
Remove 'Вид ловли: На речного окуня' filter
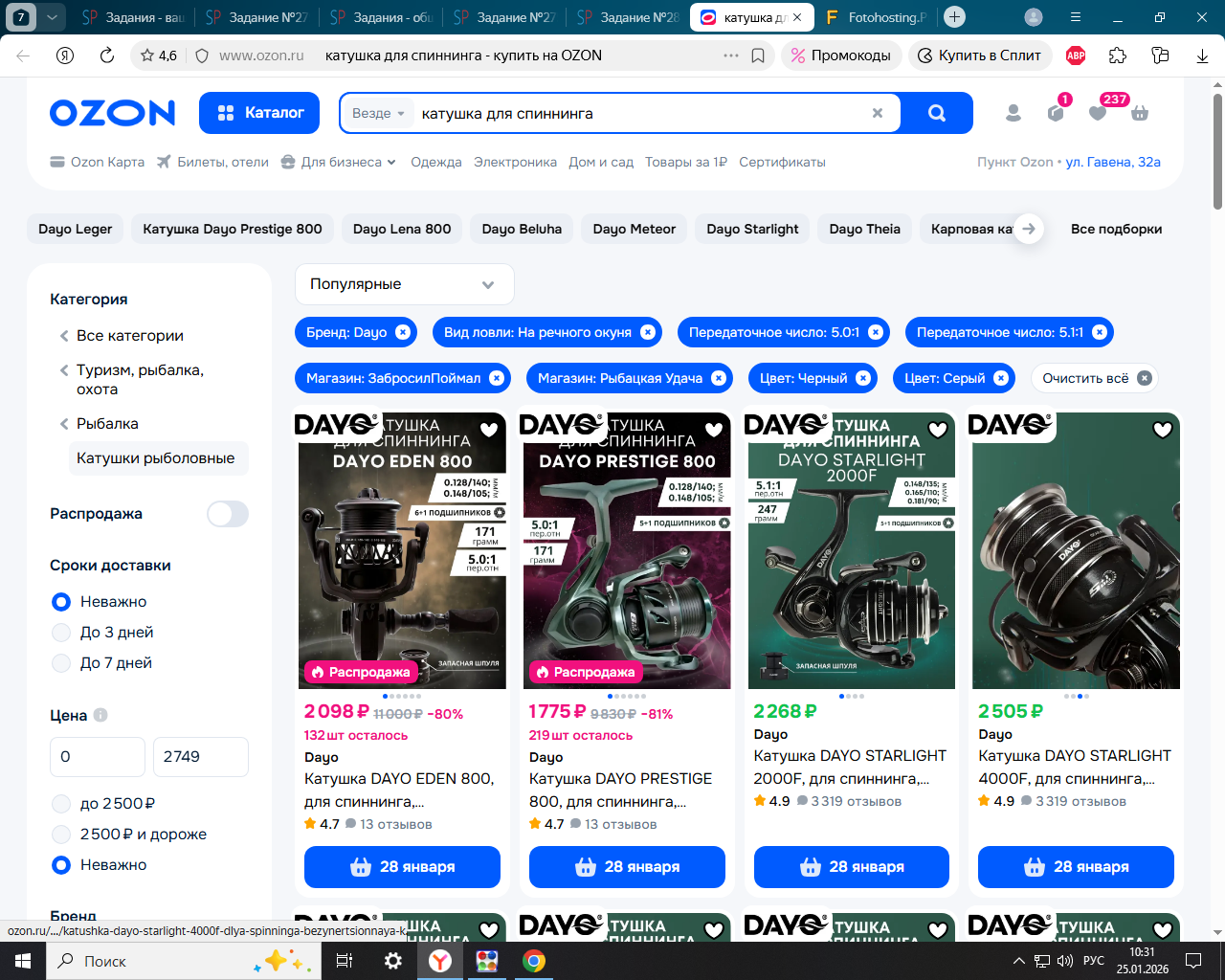click(x=648, y=332)
